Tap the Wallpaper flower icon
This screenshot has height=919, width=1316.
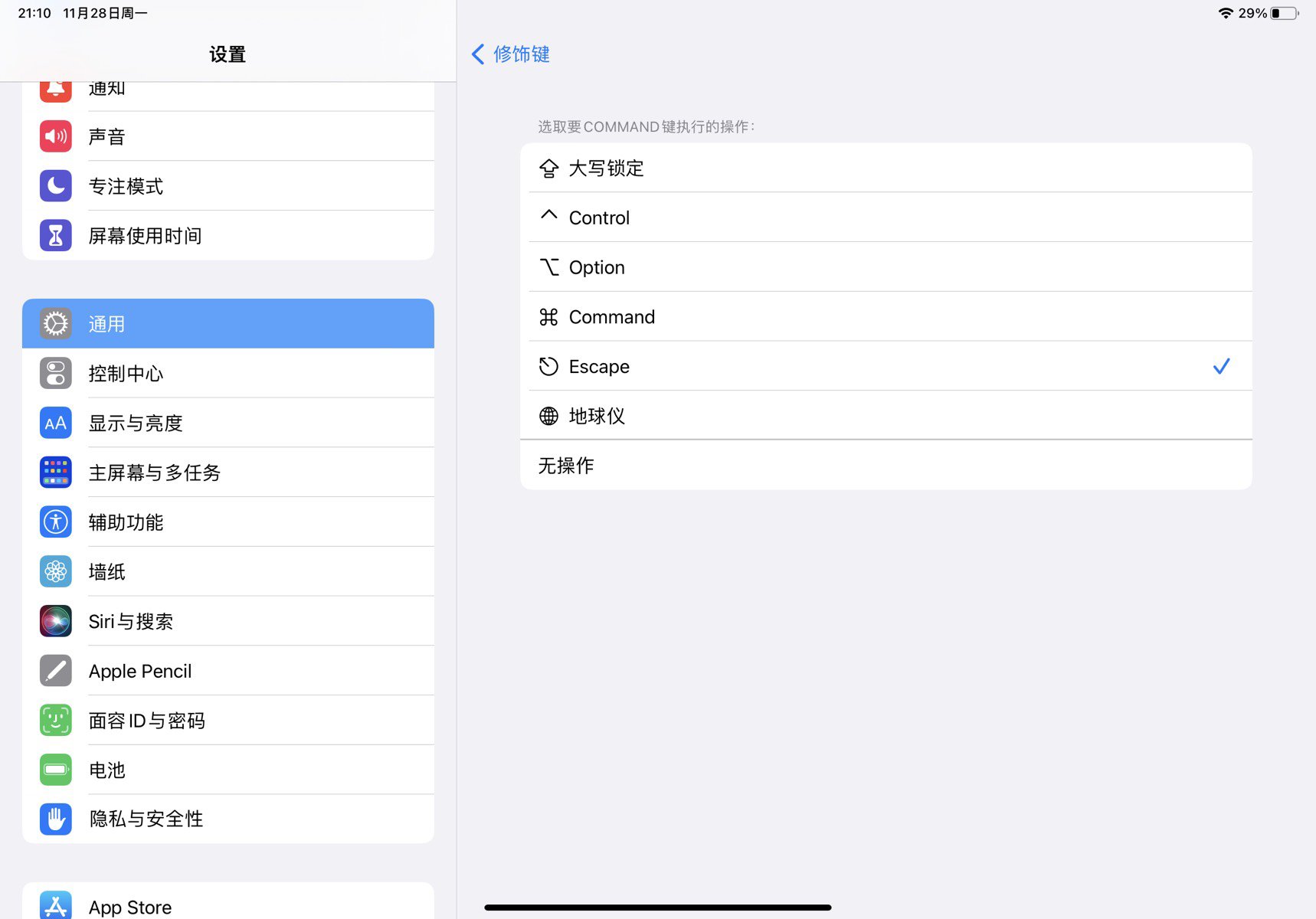[x=55, y=571]
